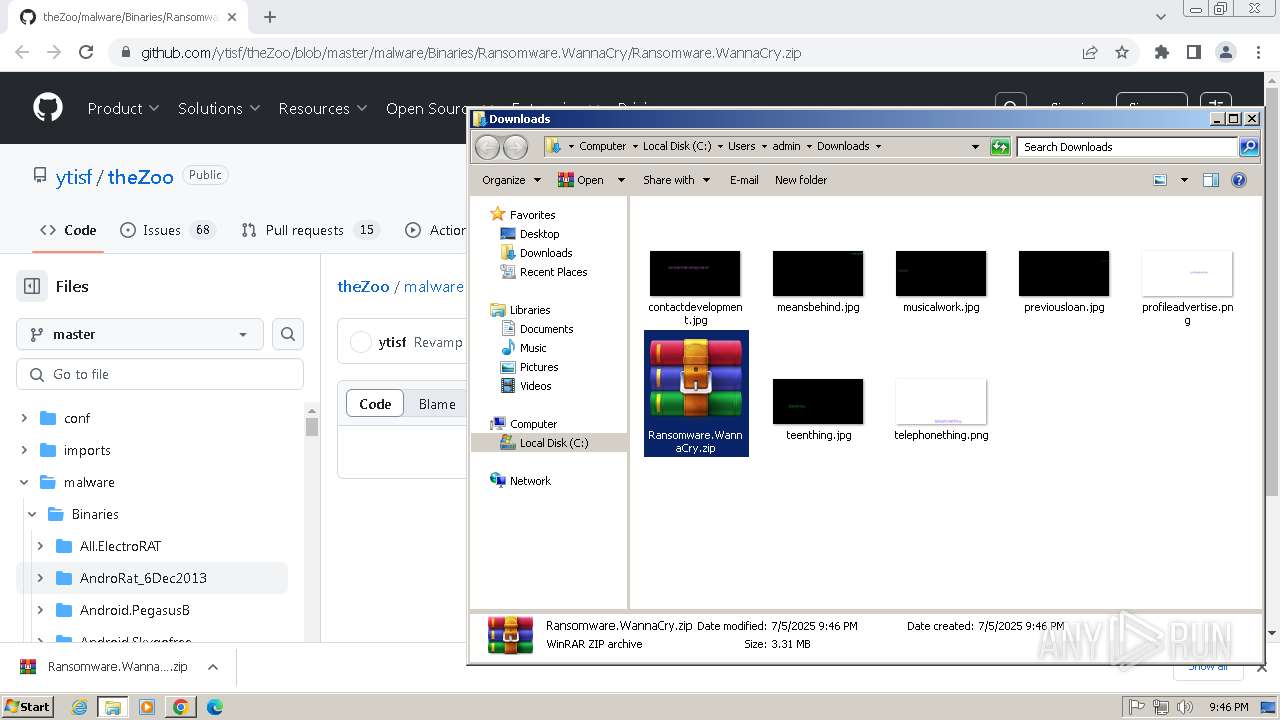Change view icon in Explorer toolbar
1280x720 pixels.
[x=1160, y=180]
